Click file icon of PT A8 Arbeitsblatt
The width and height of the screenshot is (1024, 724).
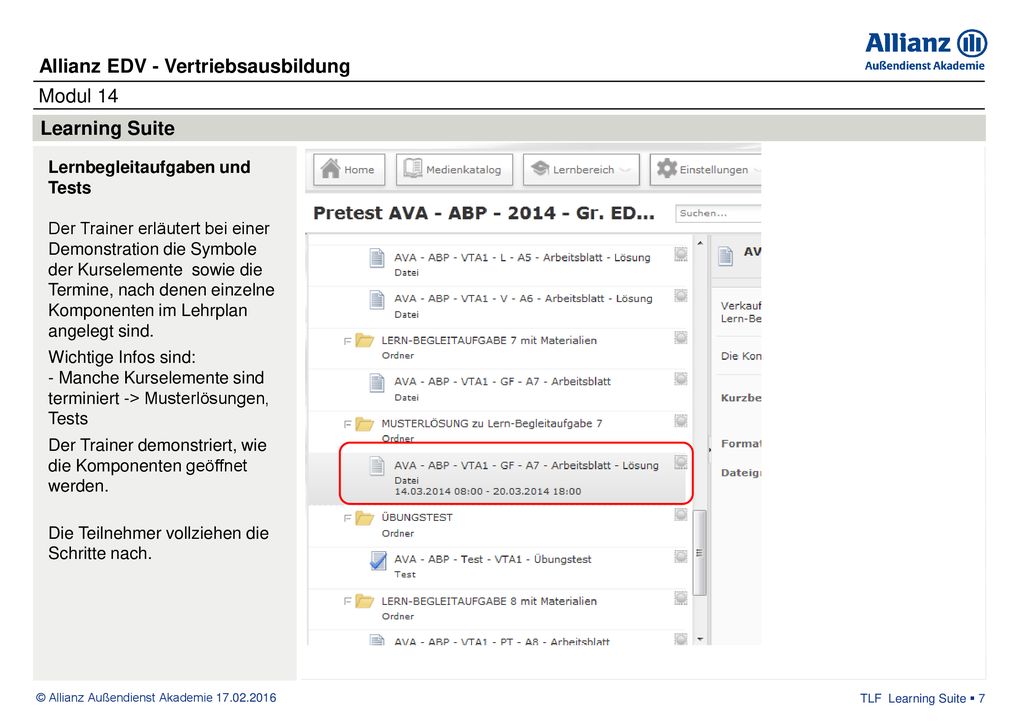point(377,640)
